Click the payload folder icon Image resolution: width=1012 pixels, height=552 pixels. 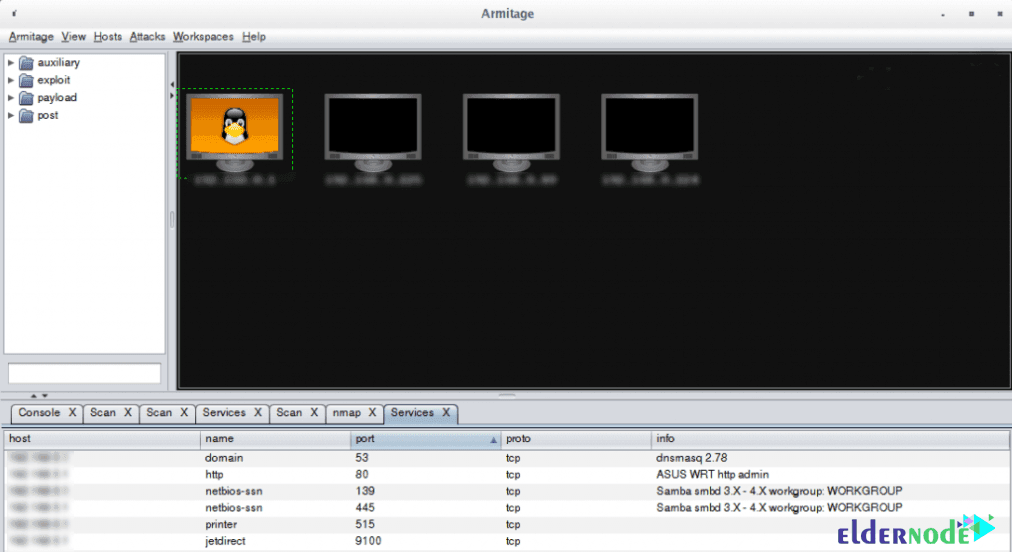pyautogui.click(x=26, y=98)
